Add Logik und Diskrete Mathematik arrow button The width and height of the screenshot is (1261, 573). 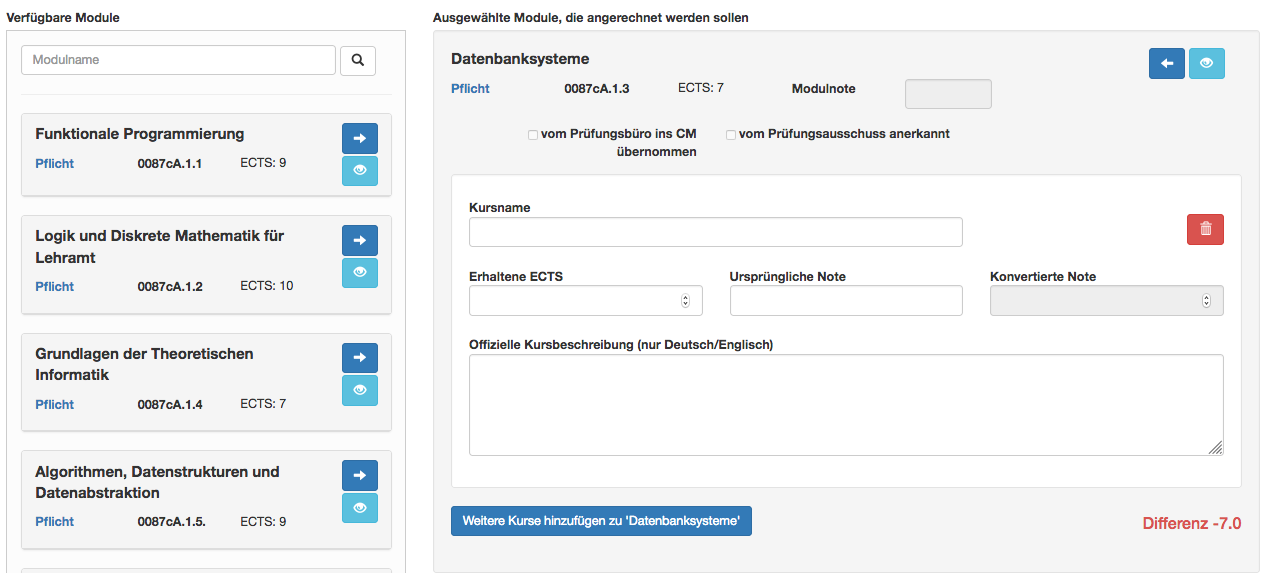pos(360,241)
